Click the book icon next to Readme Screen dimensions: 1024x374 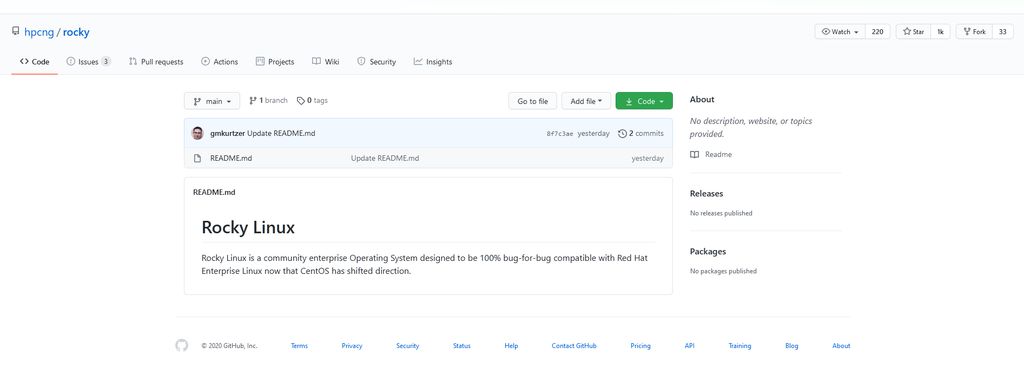point(694,155)
